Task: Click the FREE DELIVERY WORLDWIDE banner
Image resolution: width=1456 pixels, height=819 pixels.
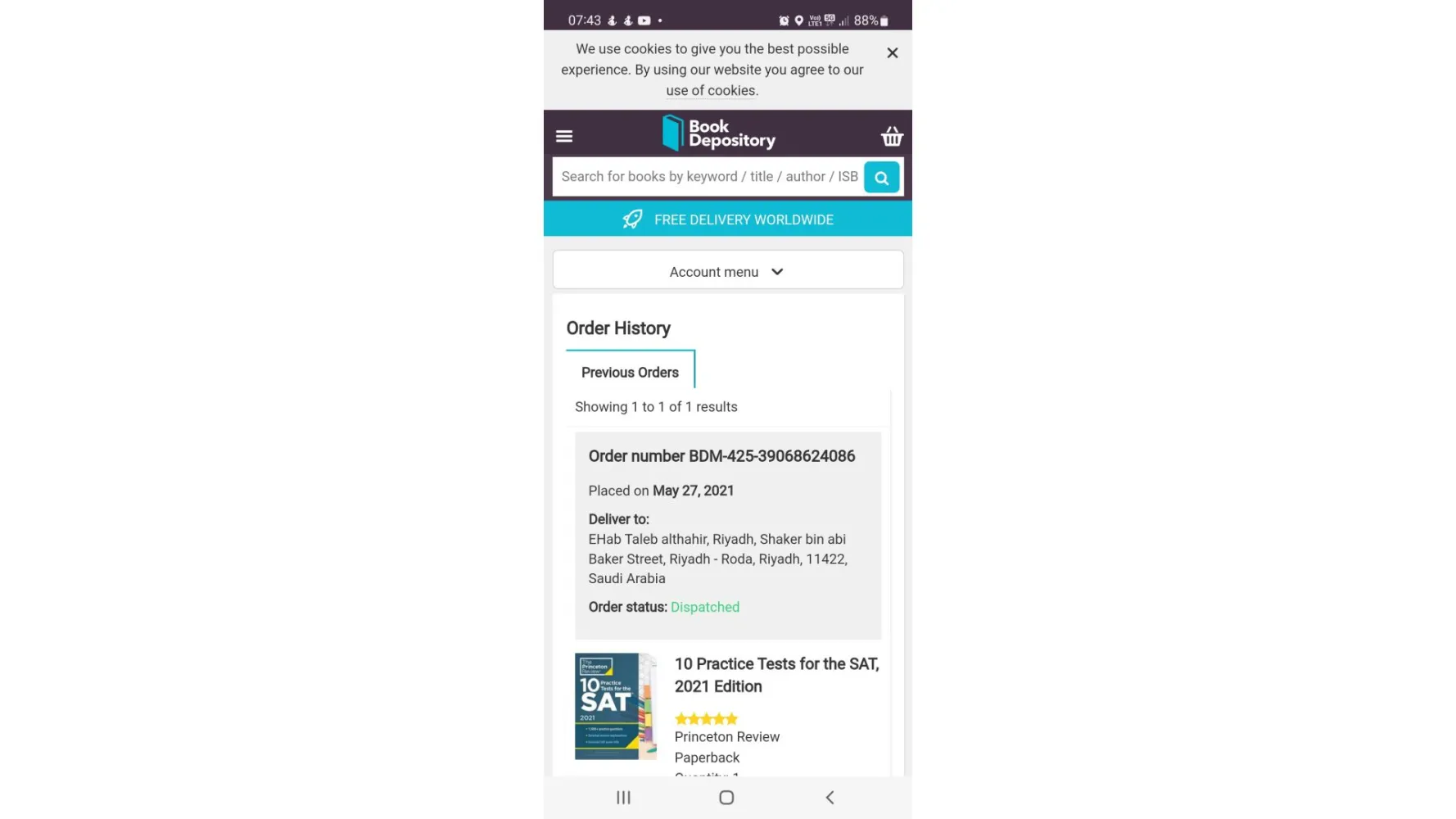Action: click(x=728, y=219)
